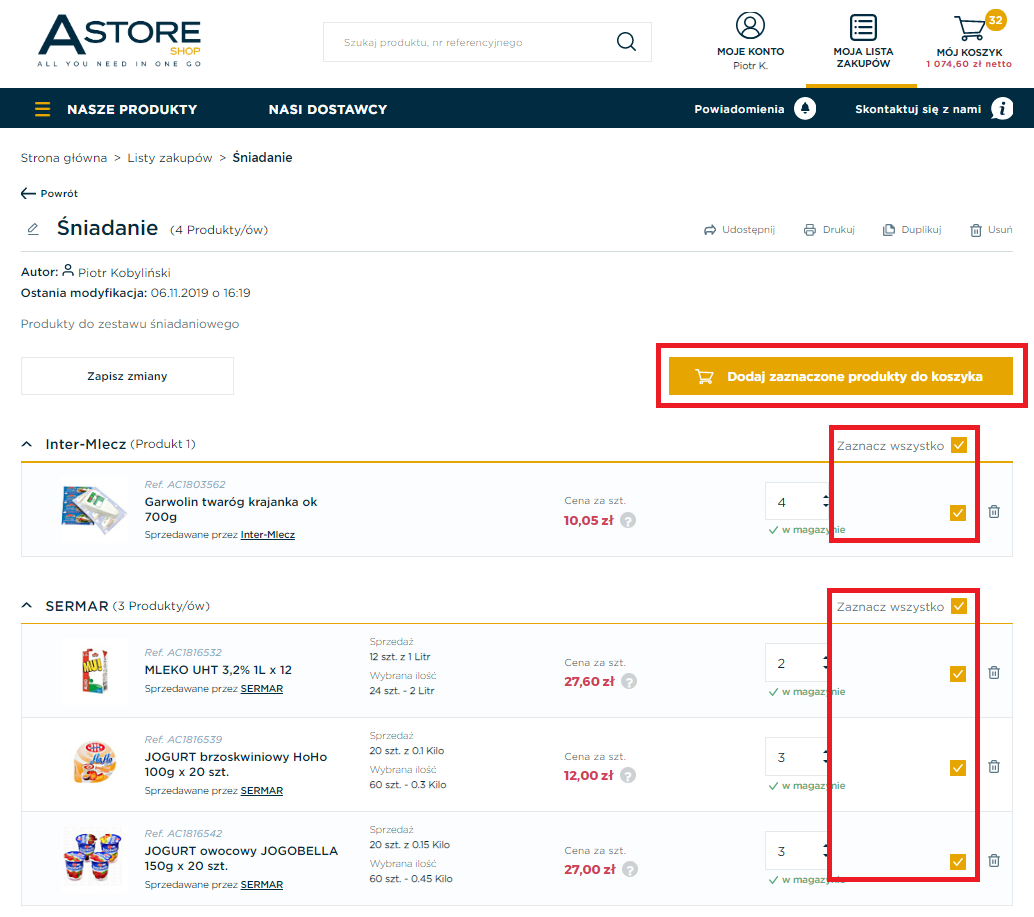This screenshot has width=1034, height=917.
Task: Open SERMAR seller link under JOGURT brzoskwiniowy
Action: 262,790
